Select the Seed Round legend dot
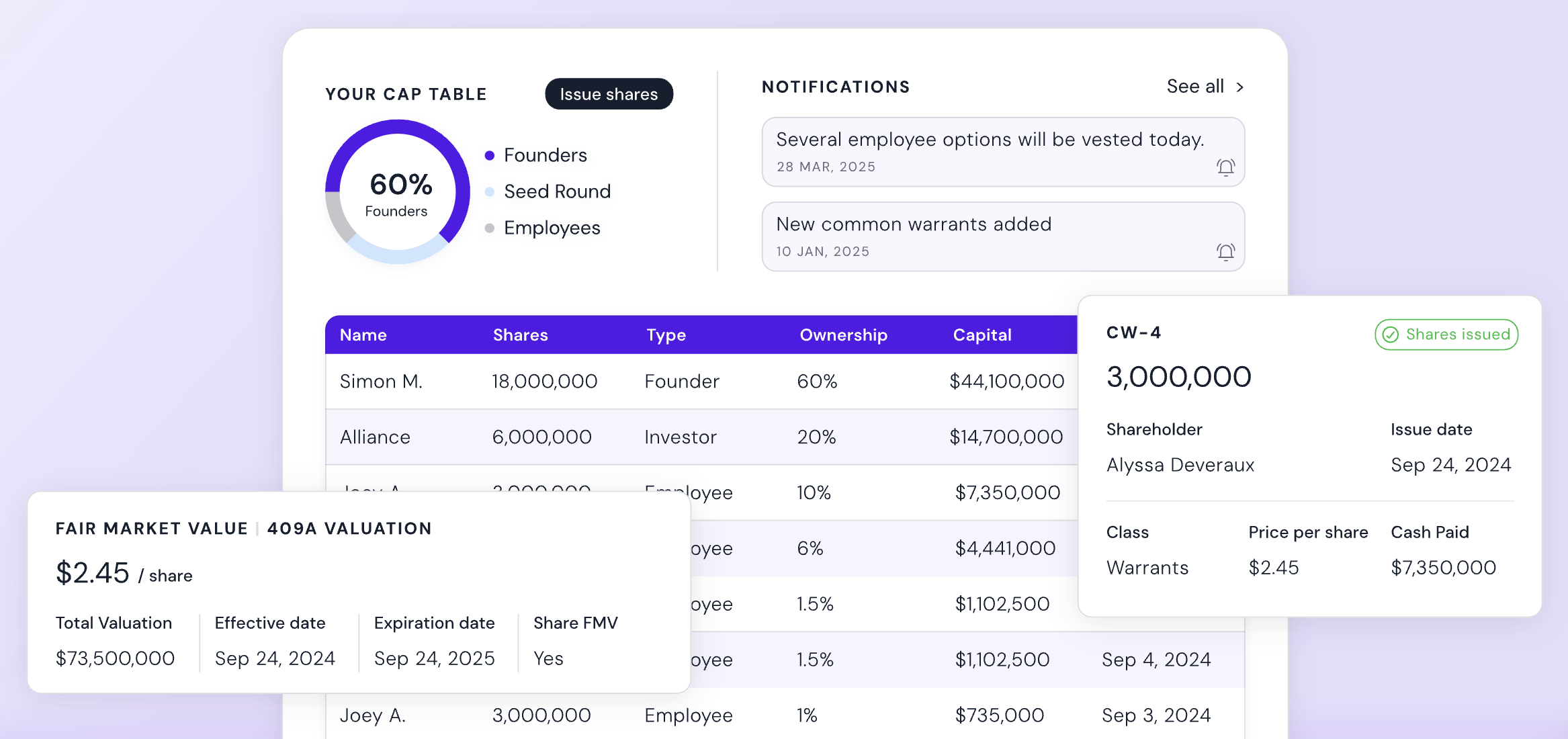The image size is (1568, 739). point(490,191)
